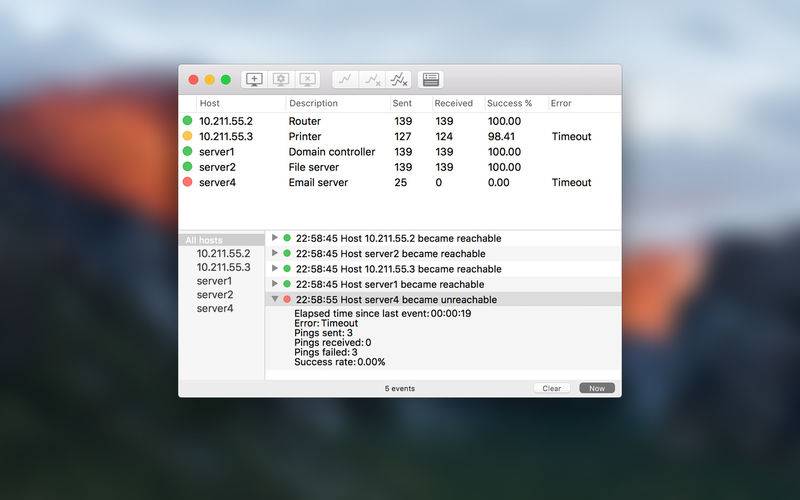This screenshot has width=800, height=500.
Task: Click the Pings failed: 3 detail line
Action: pyautogui.click(x=326, y=352)
